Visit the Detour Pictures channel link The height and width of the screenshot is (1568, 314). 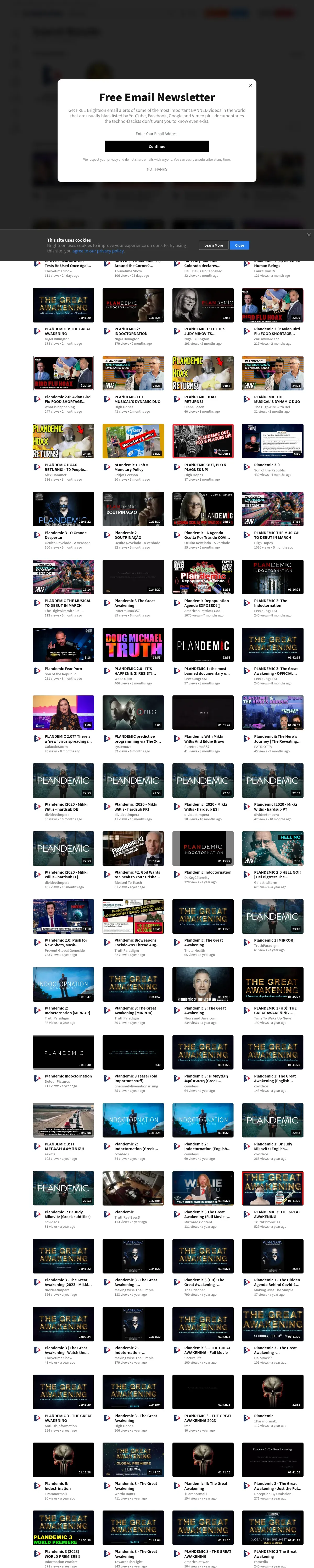(57, 1082)
